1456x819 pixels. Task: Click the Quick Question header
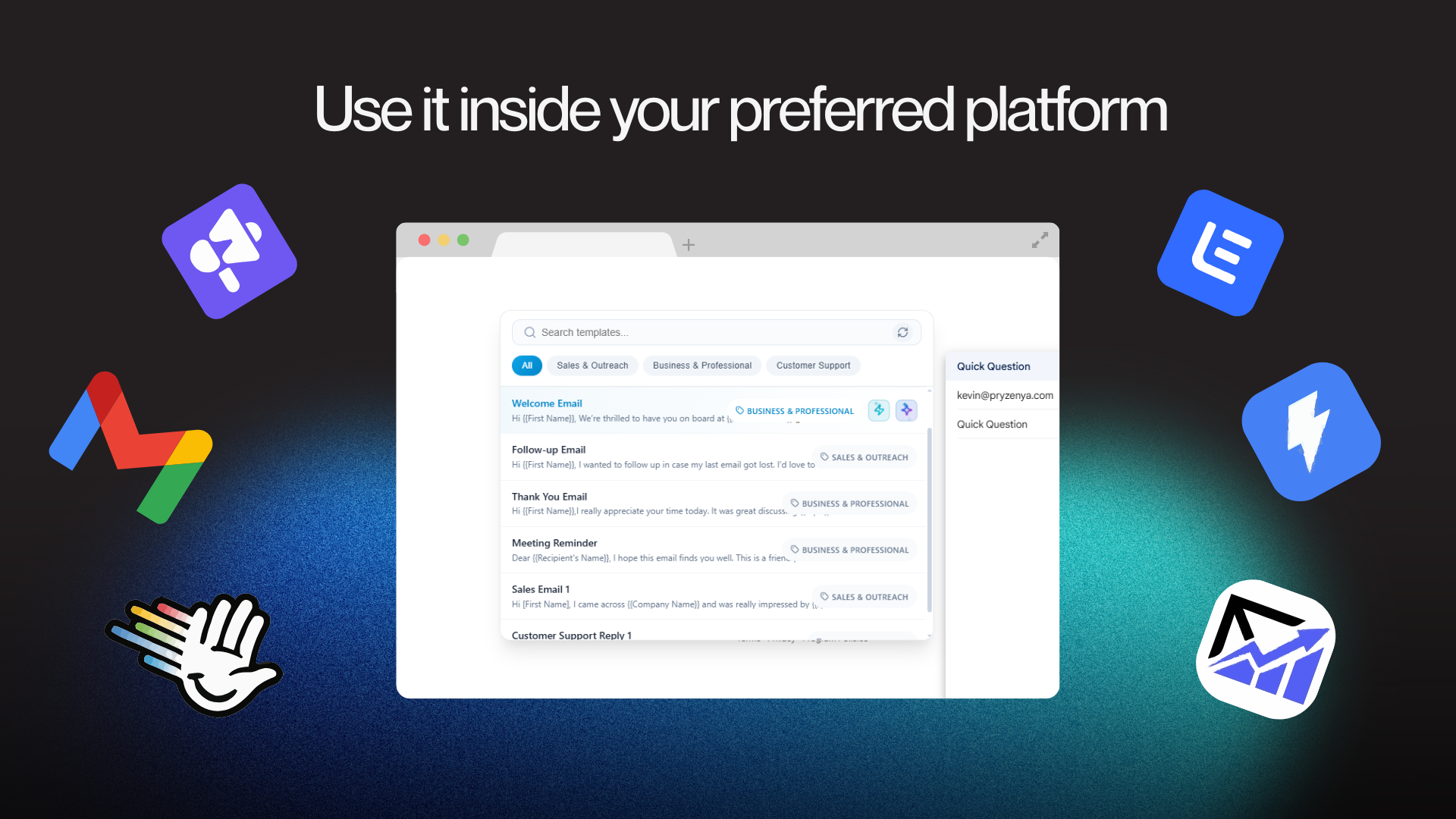click(1001, 366)
